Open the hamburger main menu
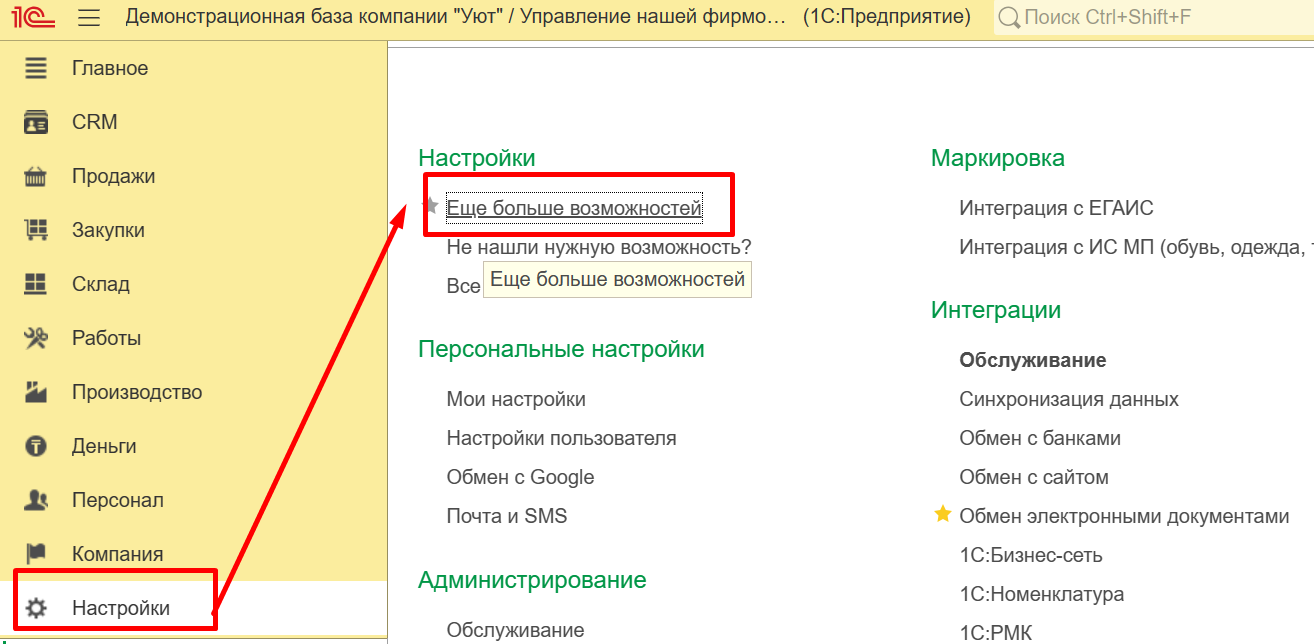The image size is (1314, 644). (x=89, y=18)
